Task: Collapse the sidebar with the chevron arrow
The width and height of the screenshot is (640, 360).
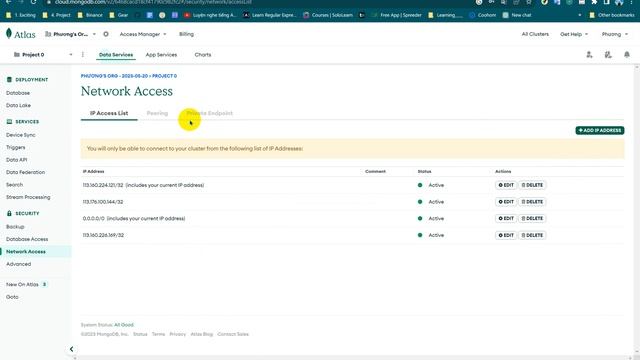Action: point(71,349)
